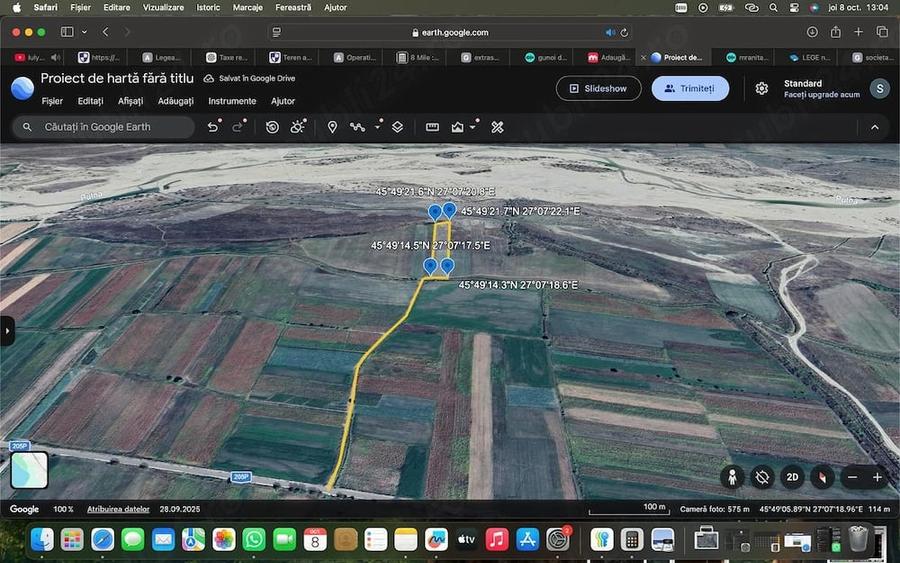Image resolution: width=900 pixels, height=563 pixels.
Task: Close the Proiect de... tab
Action: click(643, 57)
